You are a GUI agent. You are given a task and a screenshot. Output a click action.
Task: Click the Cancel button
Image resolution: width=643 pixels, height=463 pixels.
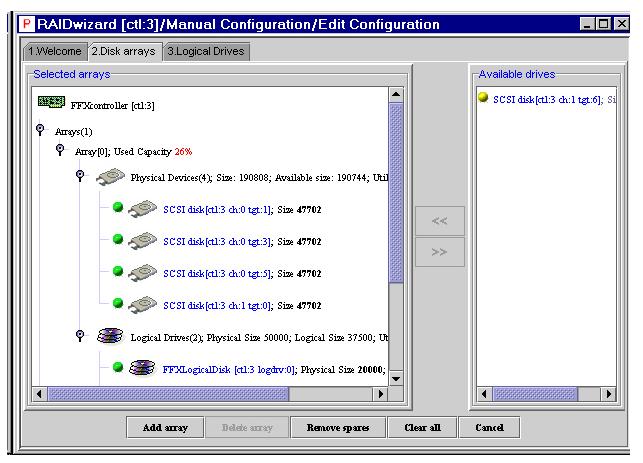click(x=490, y=428)
